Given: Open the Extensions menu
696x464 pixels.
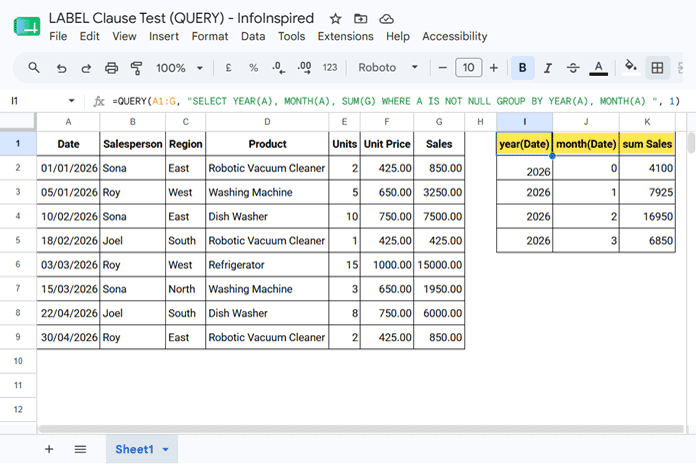Looking at the screenshot, I should pyautogui.click(x=345, y=36).
